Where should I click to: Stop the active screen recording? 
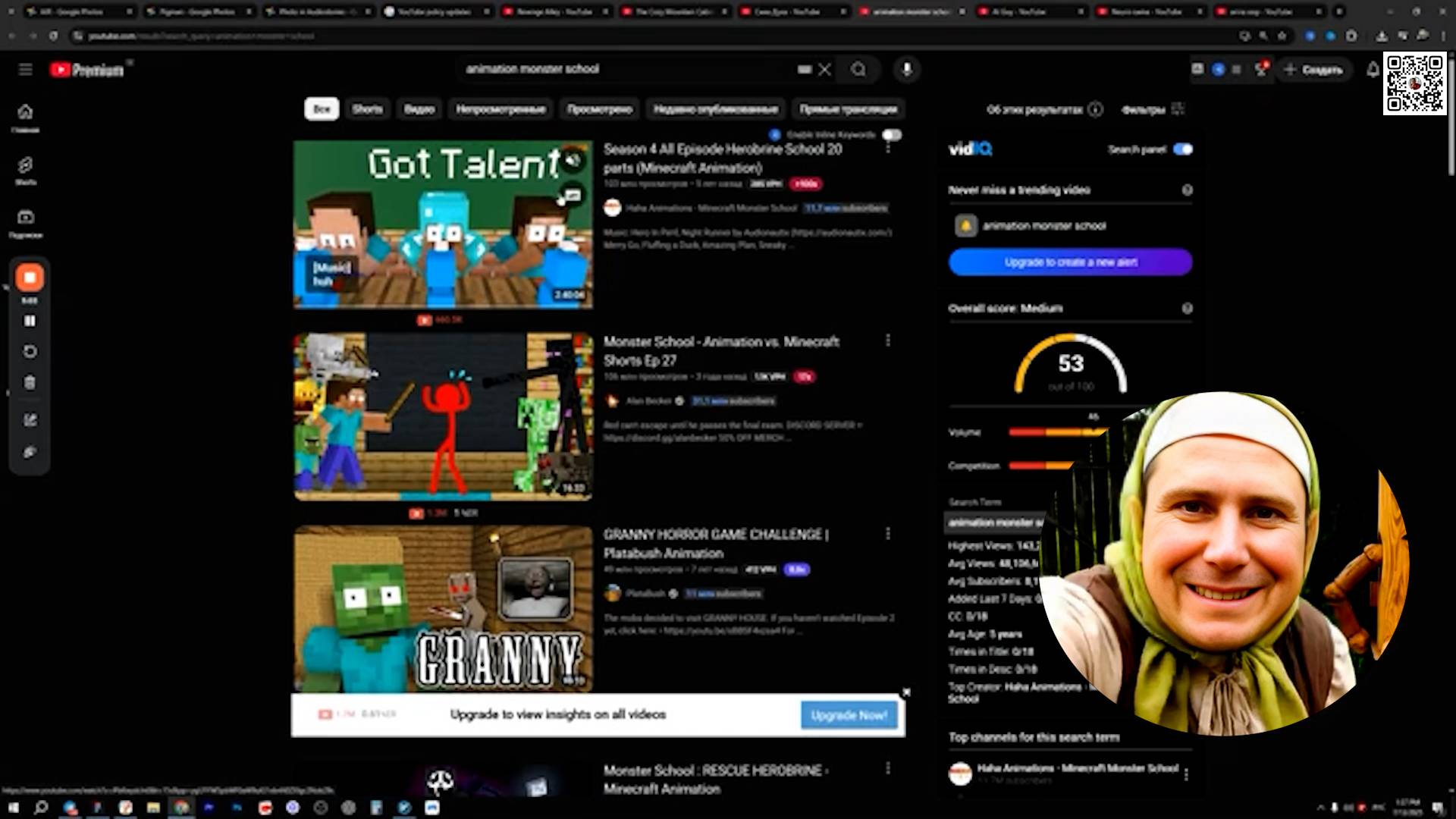coord(30,277)
